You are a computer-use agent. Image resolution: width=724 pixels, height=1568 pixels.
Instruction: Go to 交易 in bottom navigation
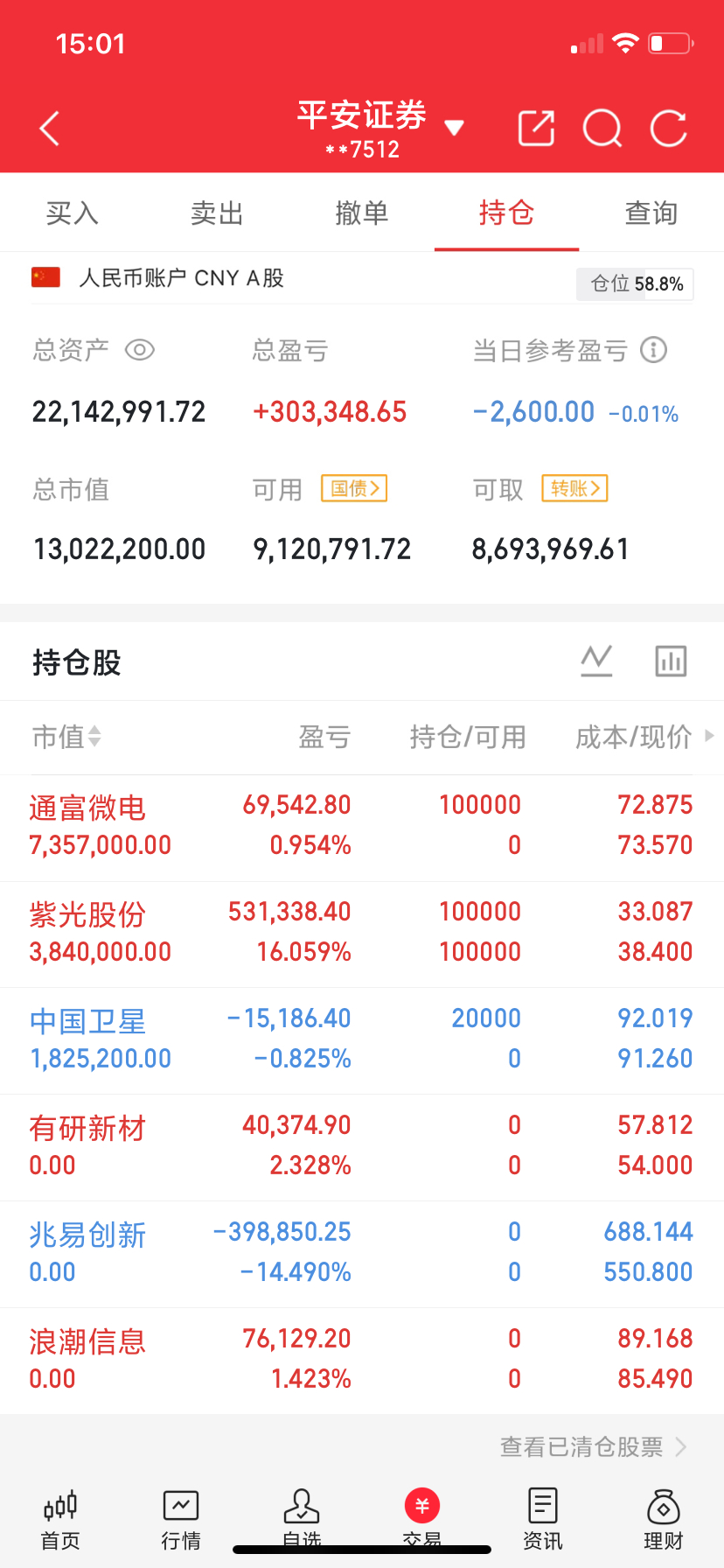click(x=422, y=1519)
